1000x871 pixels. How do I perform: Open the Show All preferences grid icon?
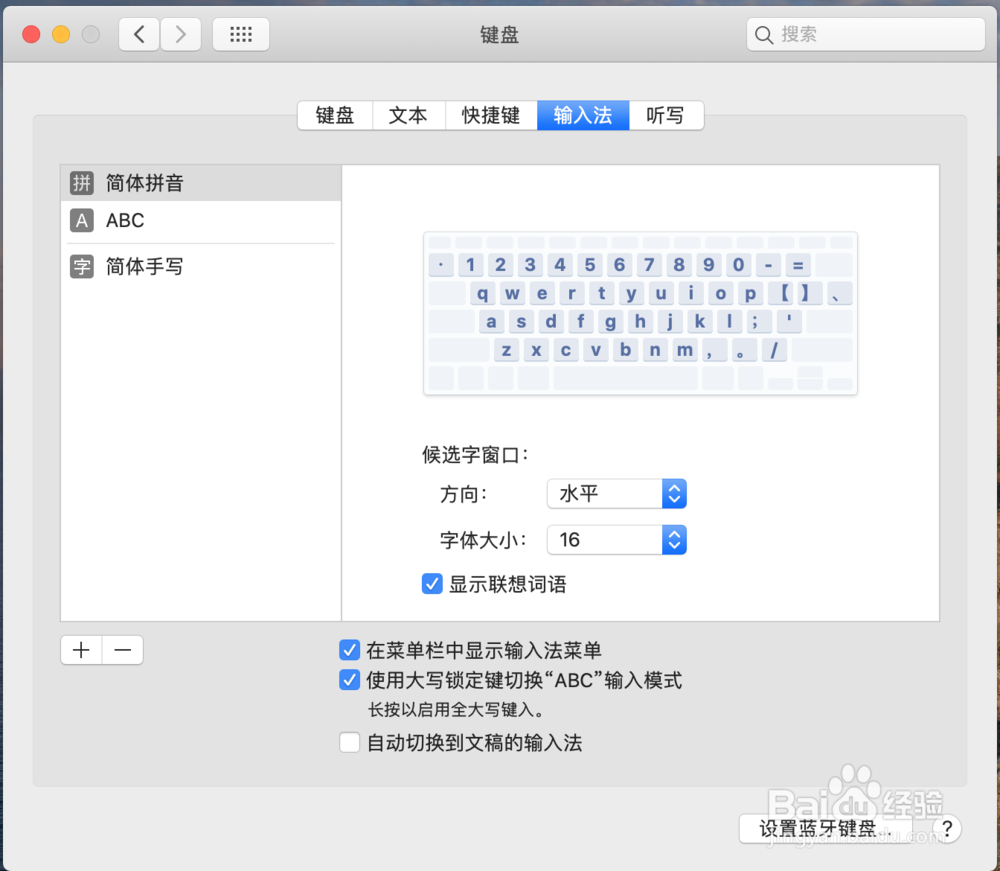pos(240,34)
